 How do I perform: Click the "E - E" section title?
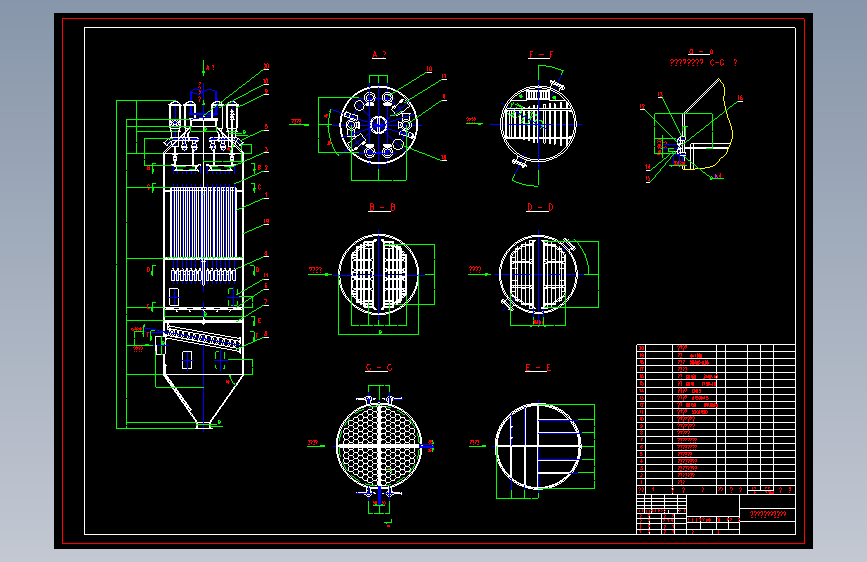point(538,367)
